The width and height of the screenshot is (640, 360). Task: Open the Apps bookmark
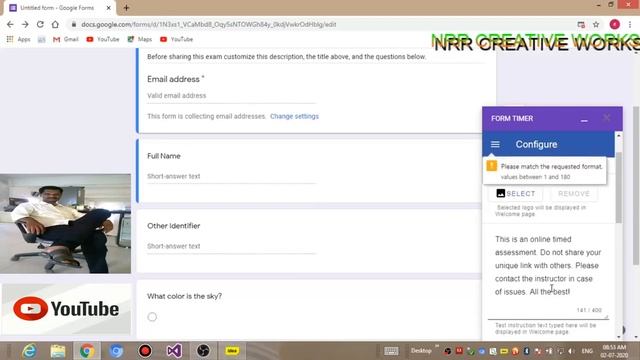tap(18, 39)
